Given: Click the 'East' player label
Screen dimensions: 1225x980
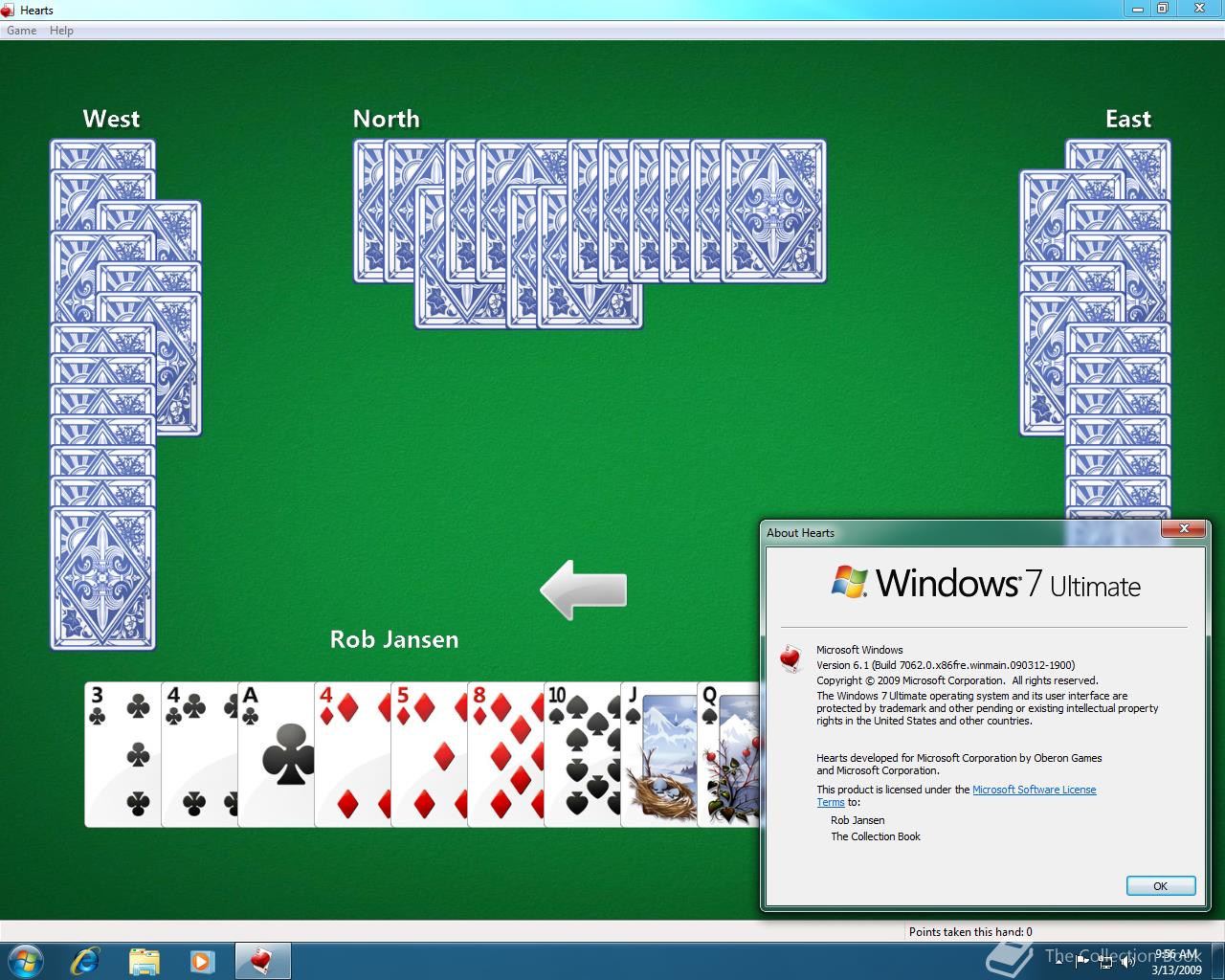Looking at the screenshot, I should tap(1128, 119).
